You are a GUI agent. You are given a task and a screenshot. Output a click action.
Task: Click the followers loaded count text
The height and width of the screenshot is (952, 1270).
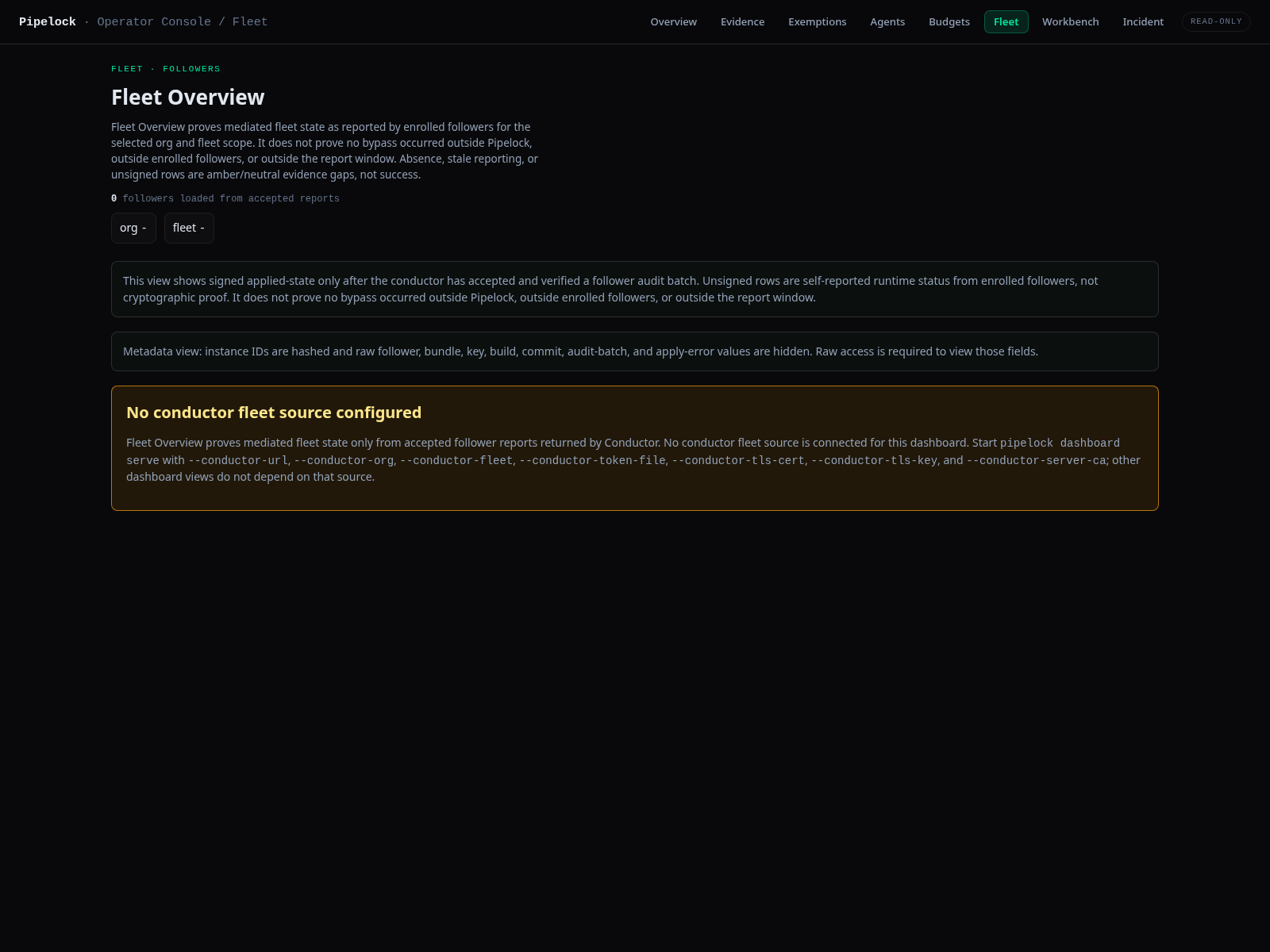[225, 198]
